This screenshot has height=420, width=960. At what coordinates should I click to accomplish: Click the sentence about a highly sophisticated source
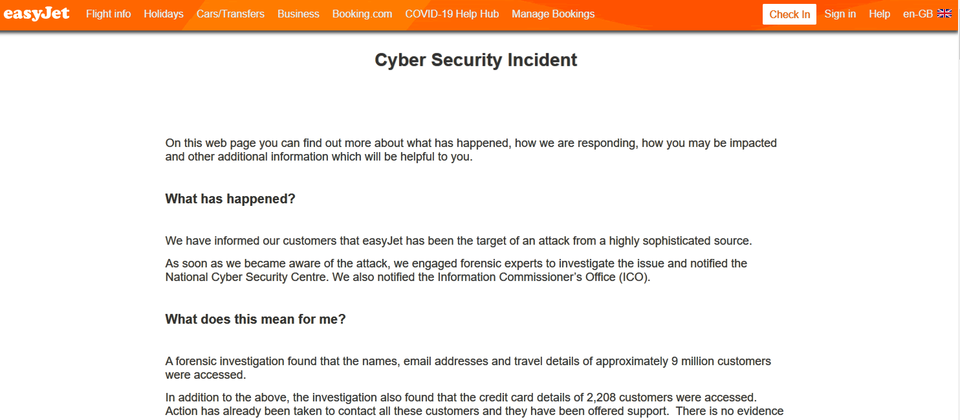click(x=458, y=240)
